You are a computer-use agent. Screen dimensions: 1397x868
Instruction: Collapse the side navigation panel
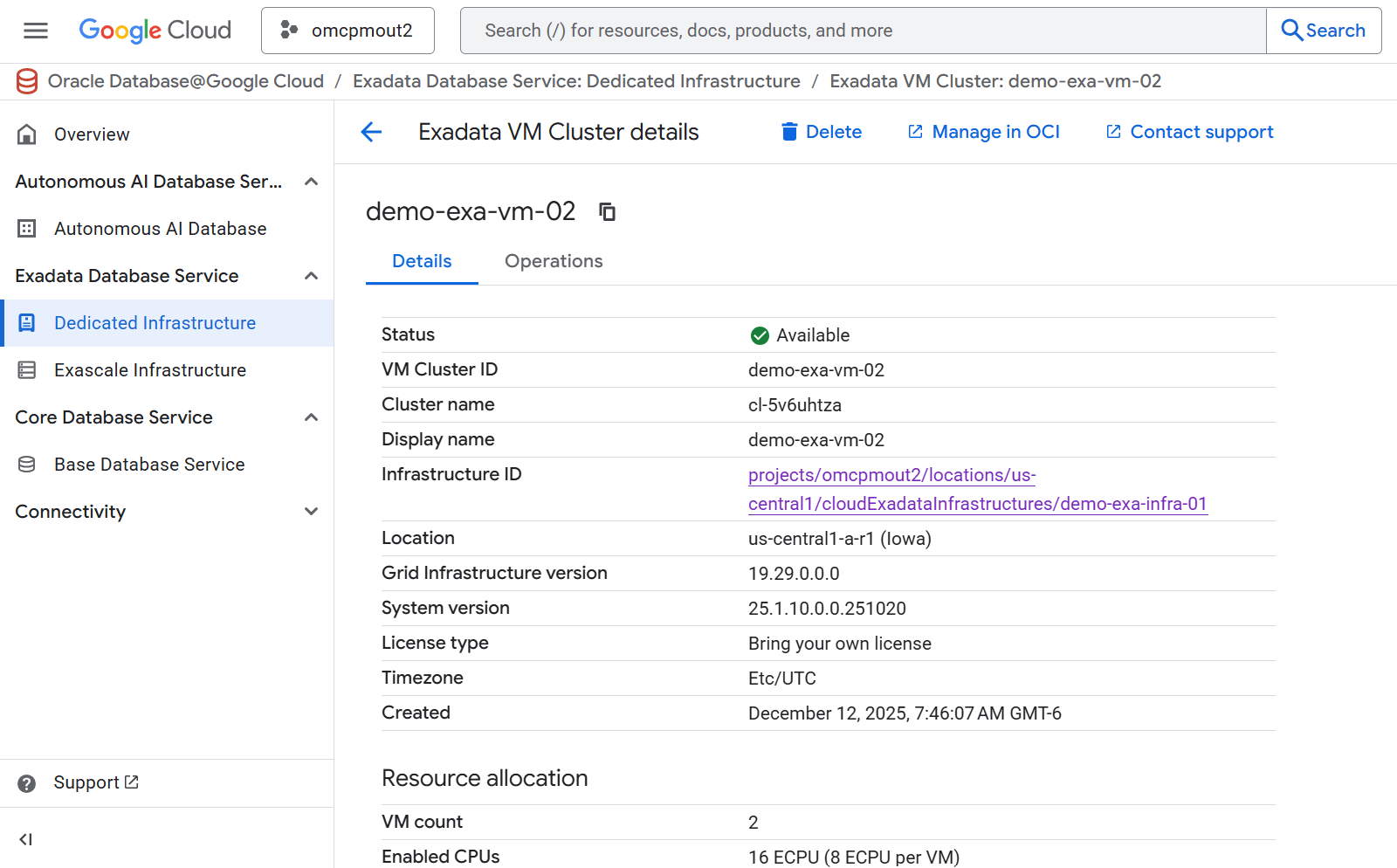point(25,839)
